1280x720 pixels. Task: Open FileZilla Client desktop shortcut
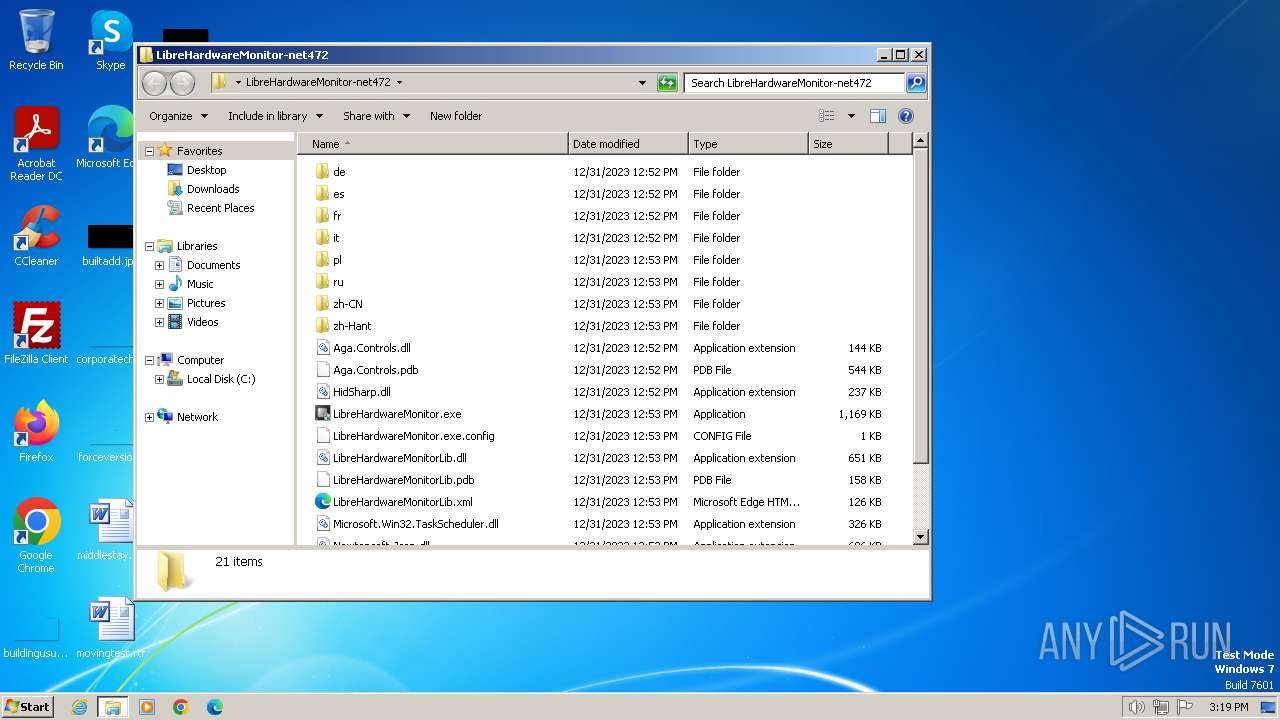click(36, 333)
